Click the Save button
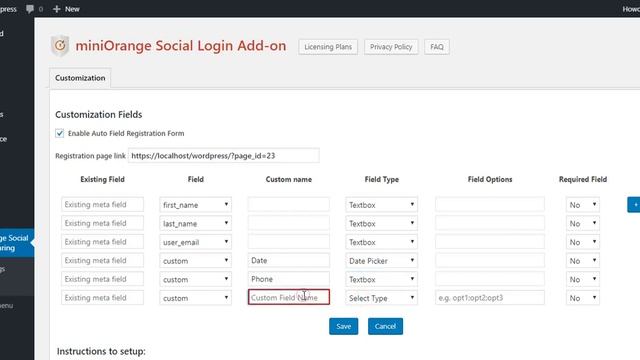Screen dimensions: 640x360 (344, 326)
